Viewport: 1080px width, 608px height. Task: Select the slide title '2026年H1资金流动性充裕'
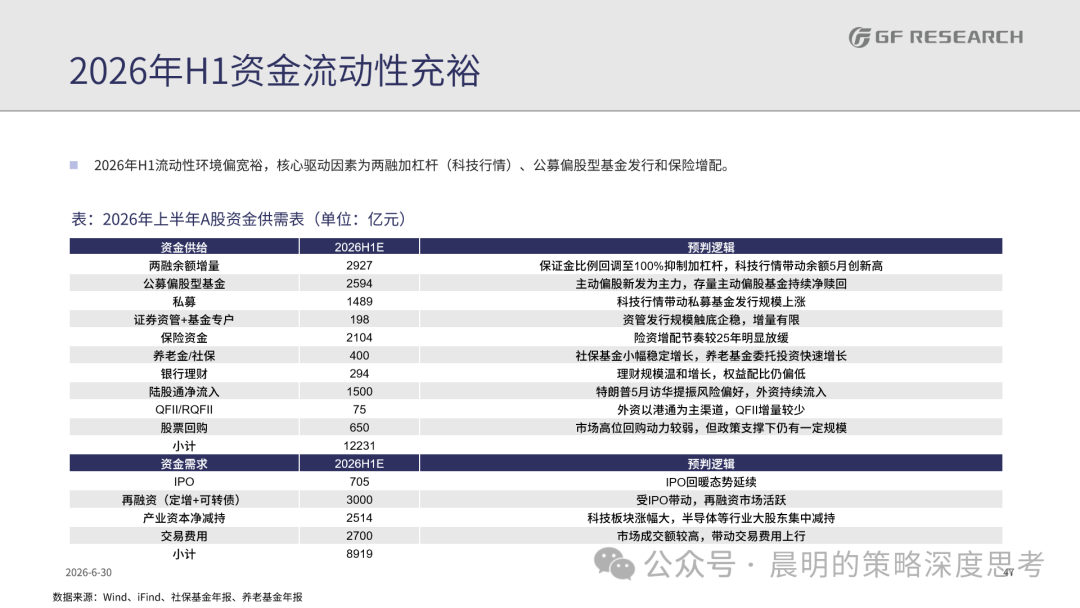click(x=275, y=71)
